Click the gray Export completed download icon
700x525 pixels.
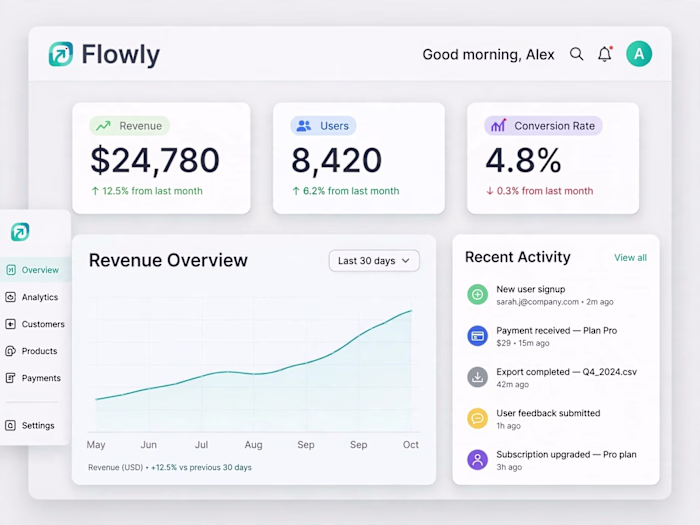pos(477,377)
